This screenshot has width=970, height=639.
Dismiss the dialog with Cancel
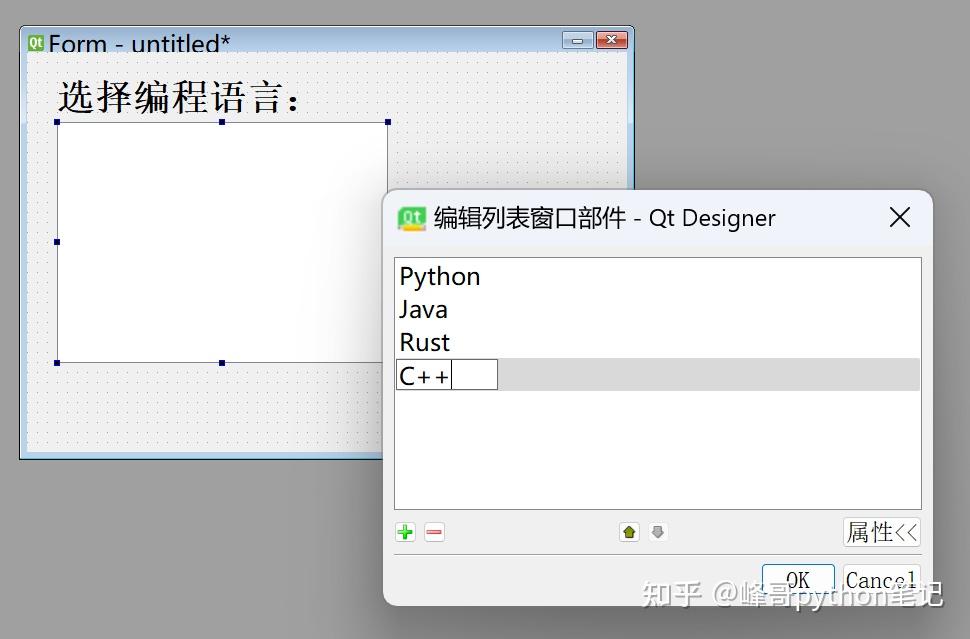point(880,580)
